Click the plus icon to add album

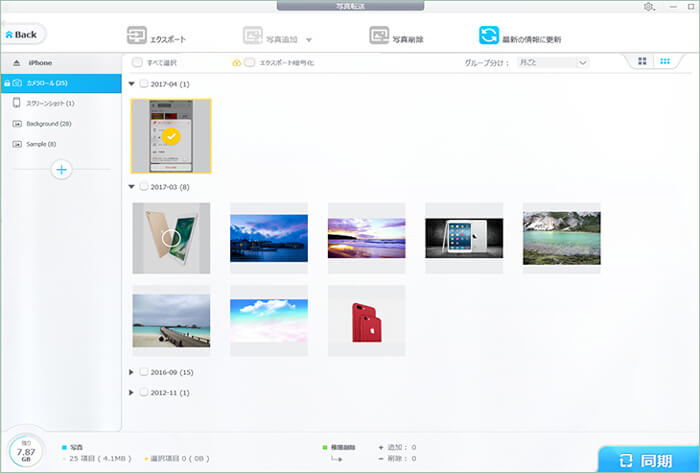coord(61,170)
